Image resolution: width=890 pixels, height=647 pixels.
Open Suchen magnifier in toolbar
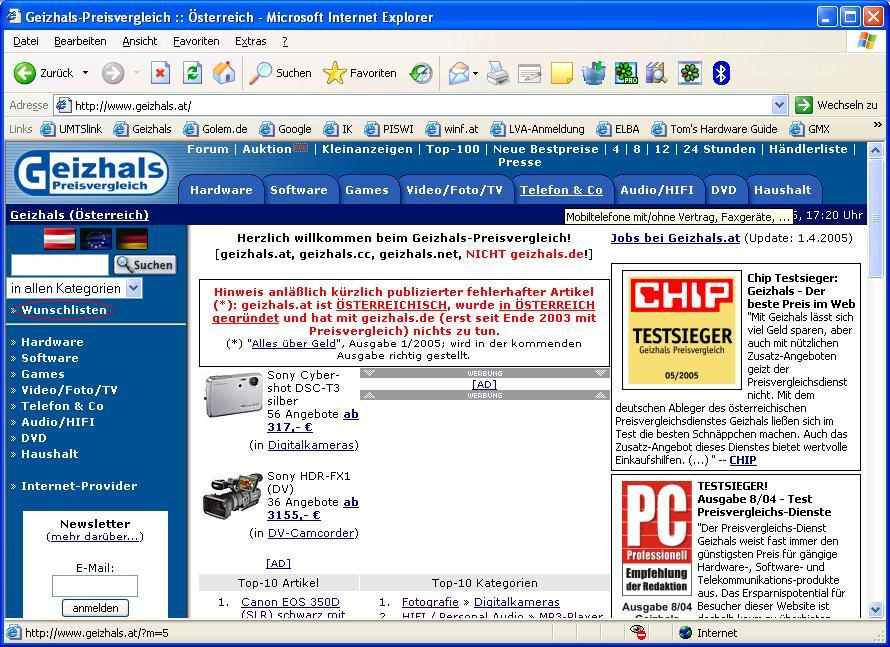pos(280,73)
